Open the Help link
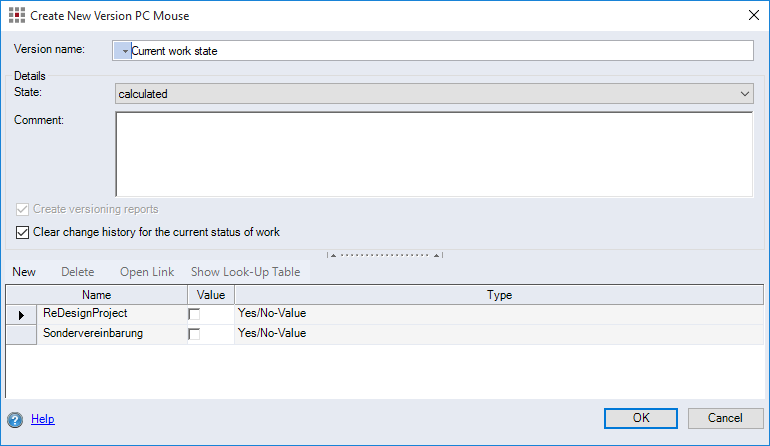The width and height of the screenshot is (770, 446). coord(42,420)
